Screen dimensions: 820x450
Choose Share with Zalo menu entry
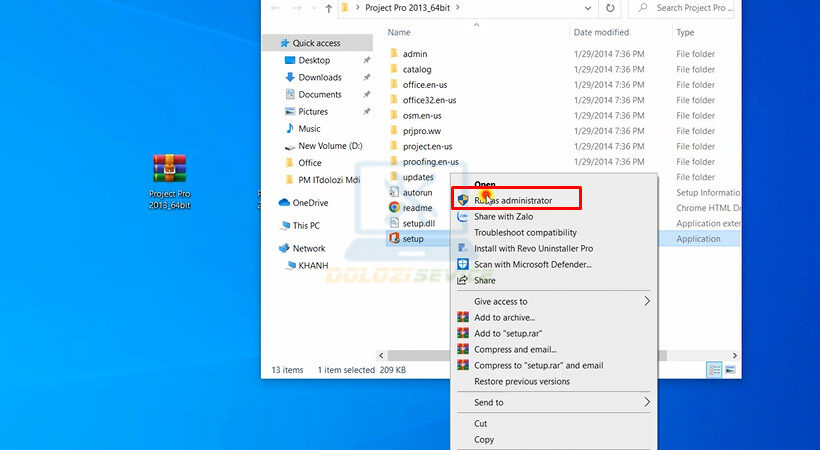click(x=553, y=217)
